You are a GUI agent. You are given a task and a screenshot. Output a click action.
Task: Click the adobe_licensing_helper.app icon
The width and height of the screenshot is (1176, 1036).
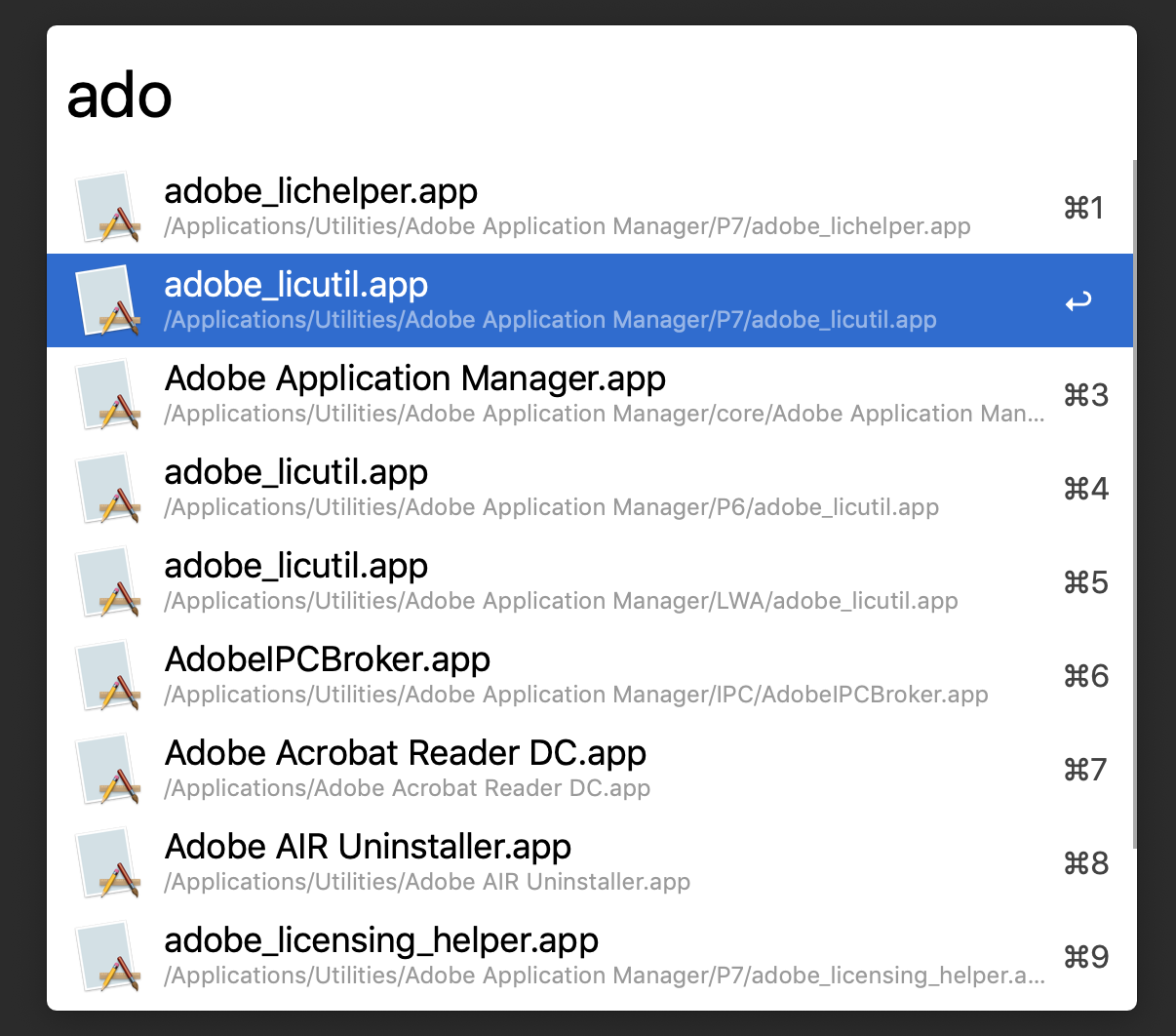(x=108, y=957)
